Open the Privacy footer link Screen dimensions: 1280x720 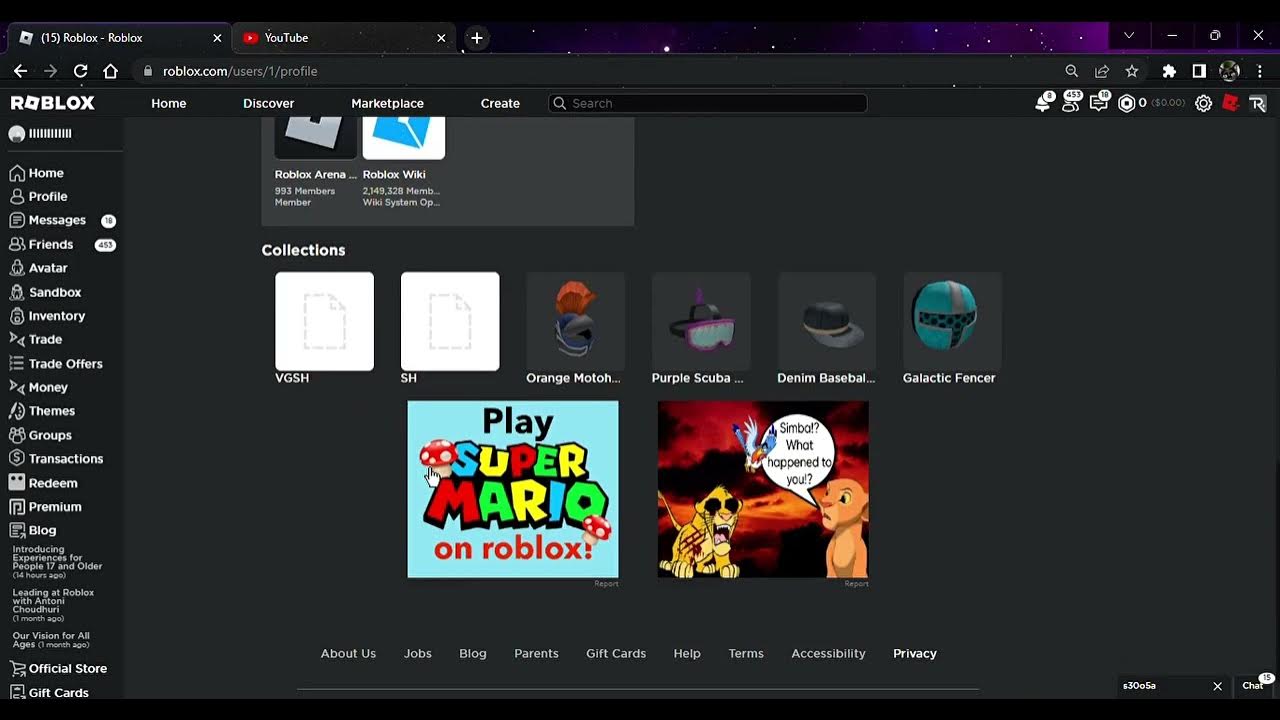[915, 653]
